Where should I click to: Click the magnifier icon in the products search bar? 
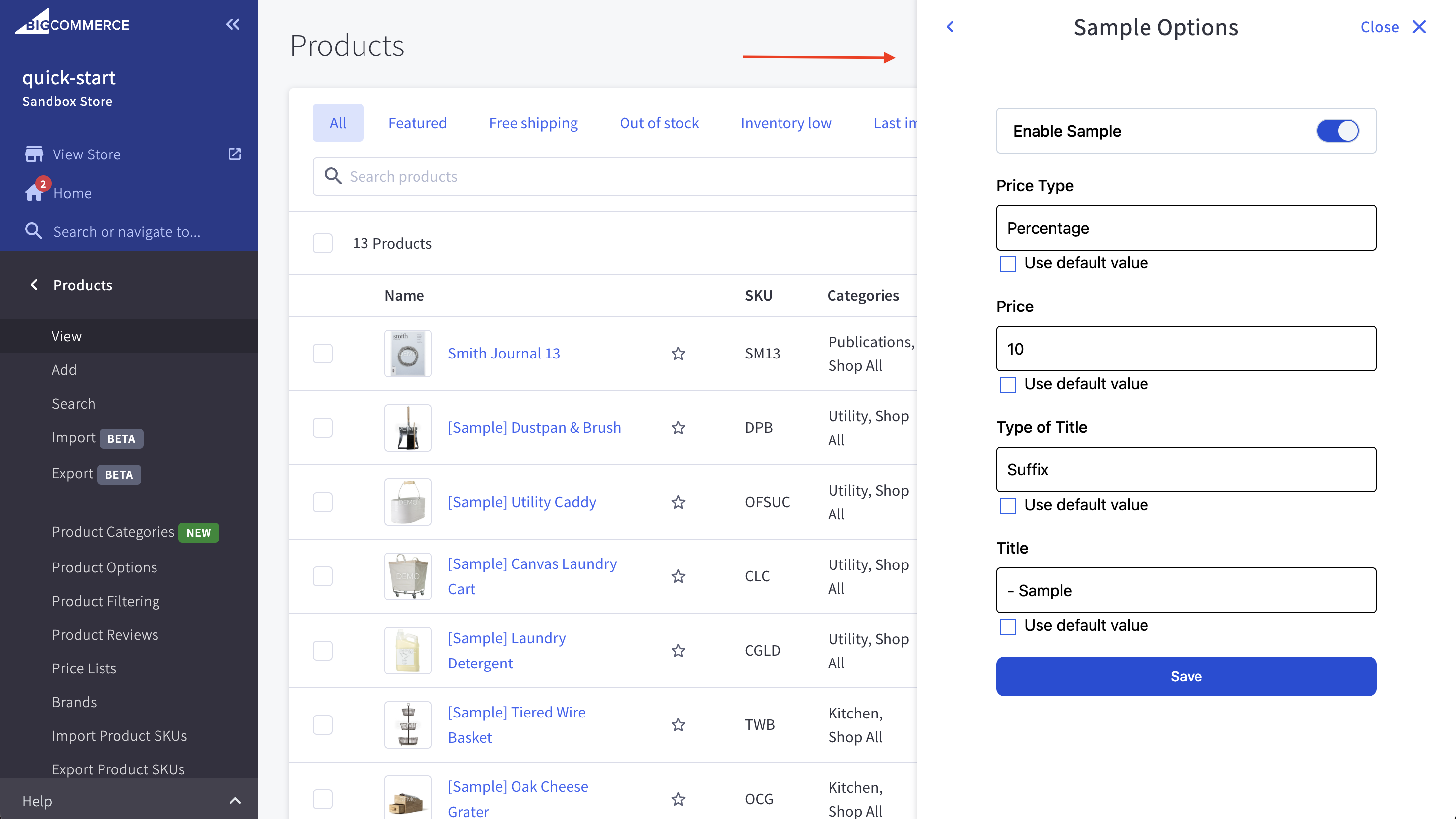pyautogui.click(x=333, y=176)
